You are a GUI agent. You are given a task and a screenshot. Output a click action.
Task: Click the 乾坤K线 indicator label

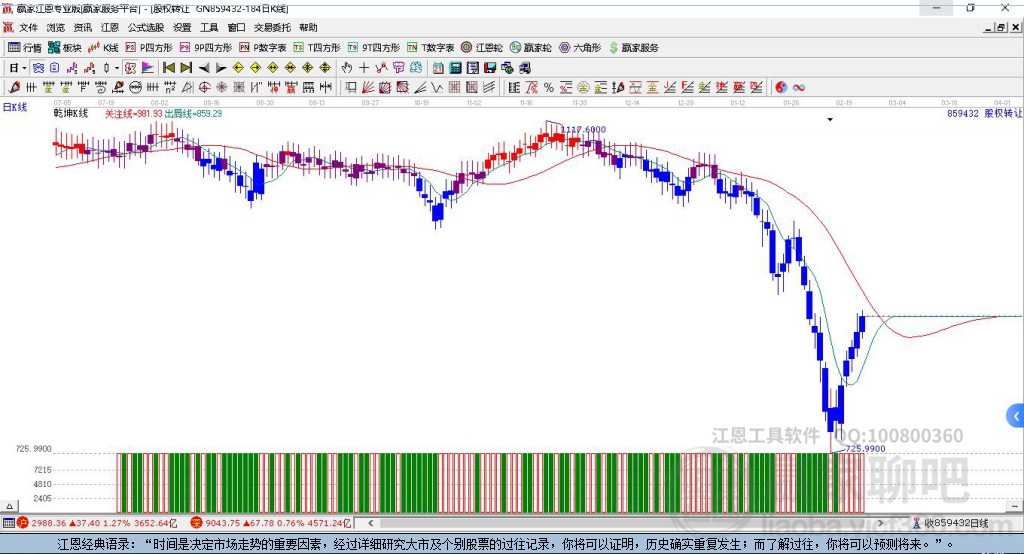[x=71, y=114]
